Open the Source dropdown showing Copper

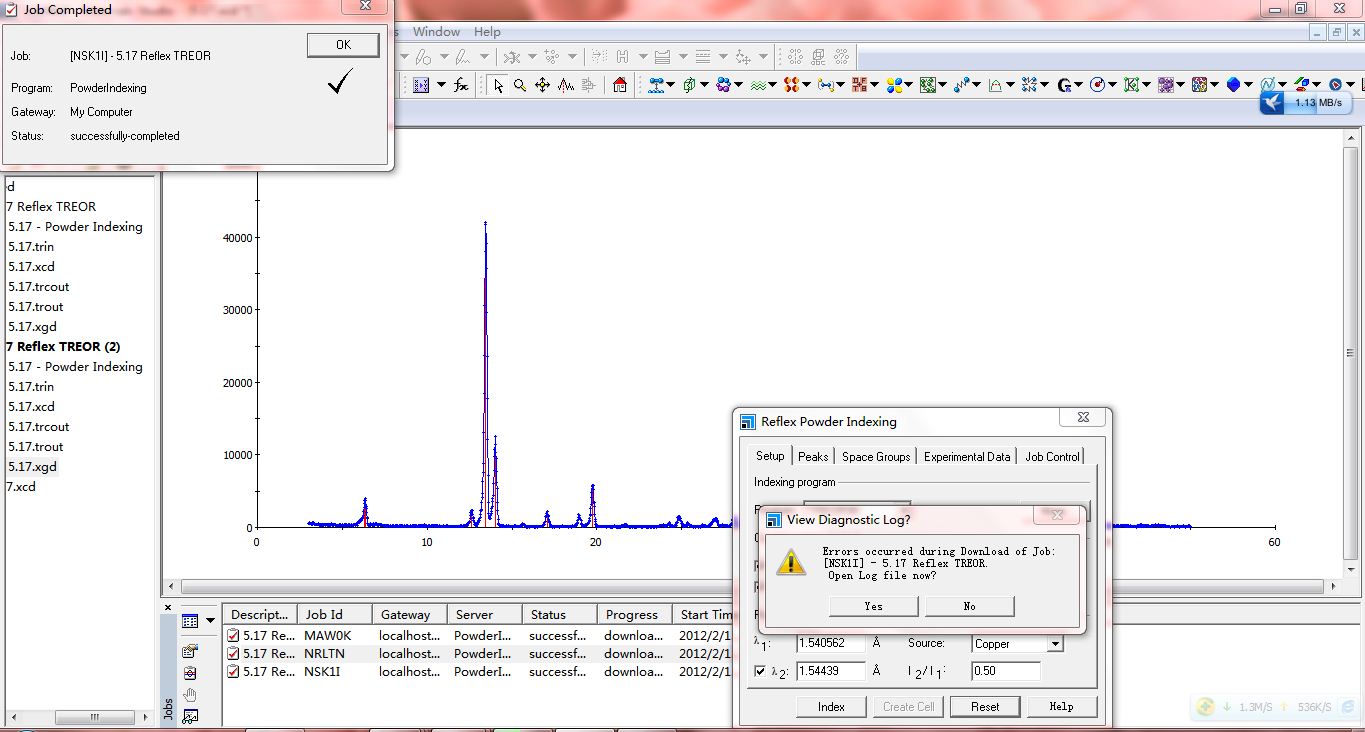point(1017,644)
